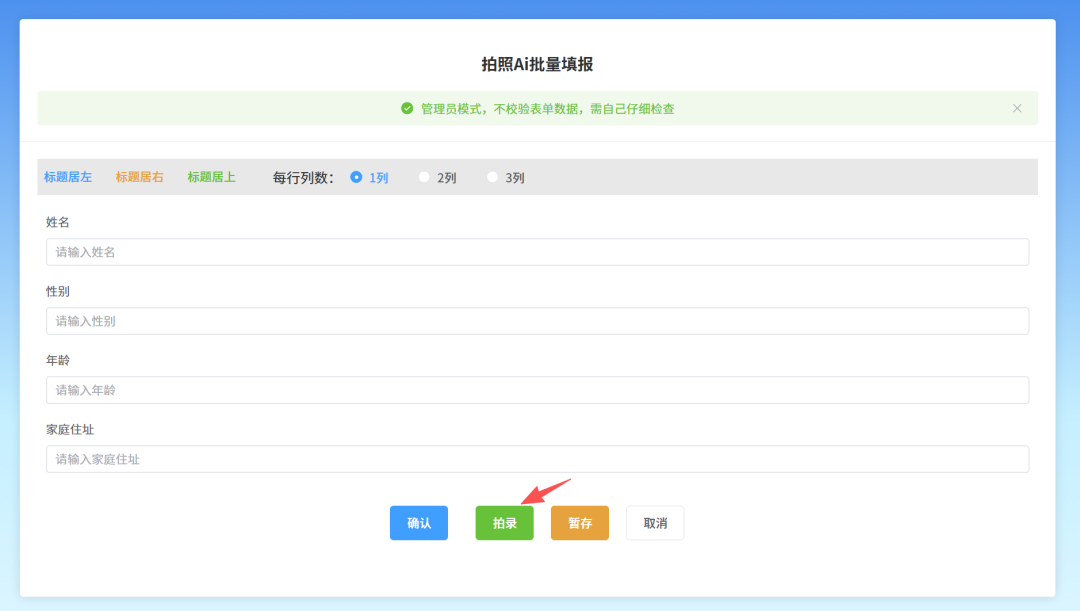The height and width of the screenshot is (611, 1080).
Task: Click the blue 确认 button
Action: tap(419, 523)
